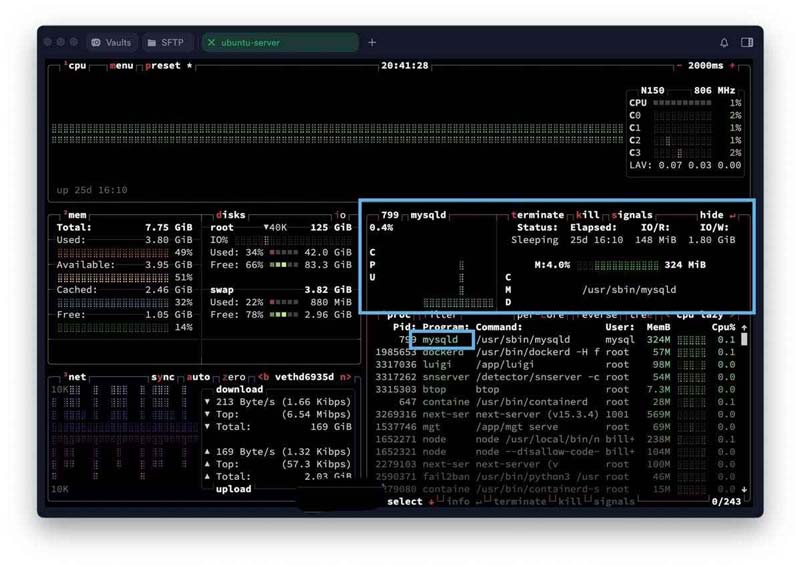Viewport: 800px width, 566px height.
Task: Open the notifications bell icon
Action: point(724,43)
